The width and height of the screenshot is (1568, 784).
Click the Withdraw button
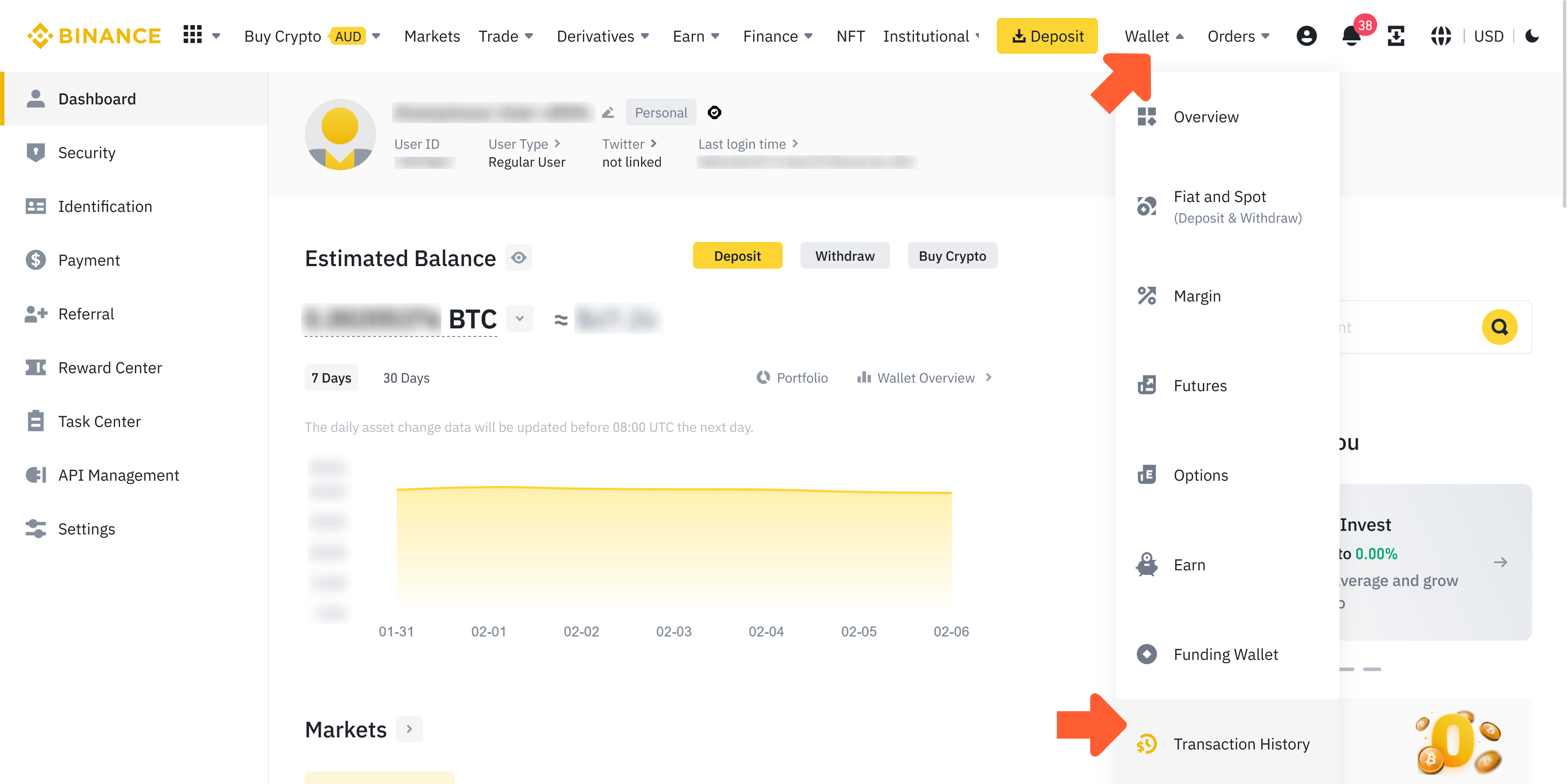tap(844, 256)
